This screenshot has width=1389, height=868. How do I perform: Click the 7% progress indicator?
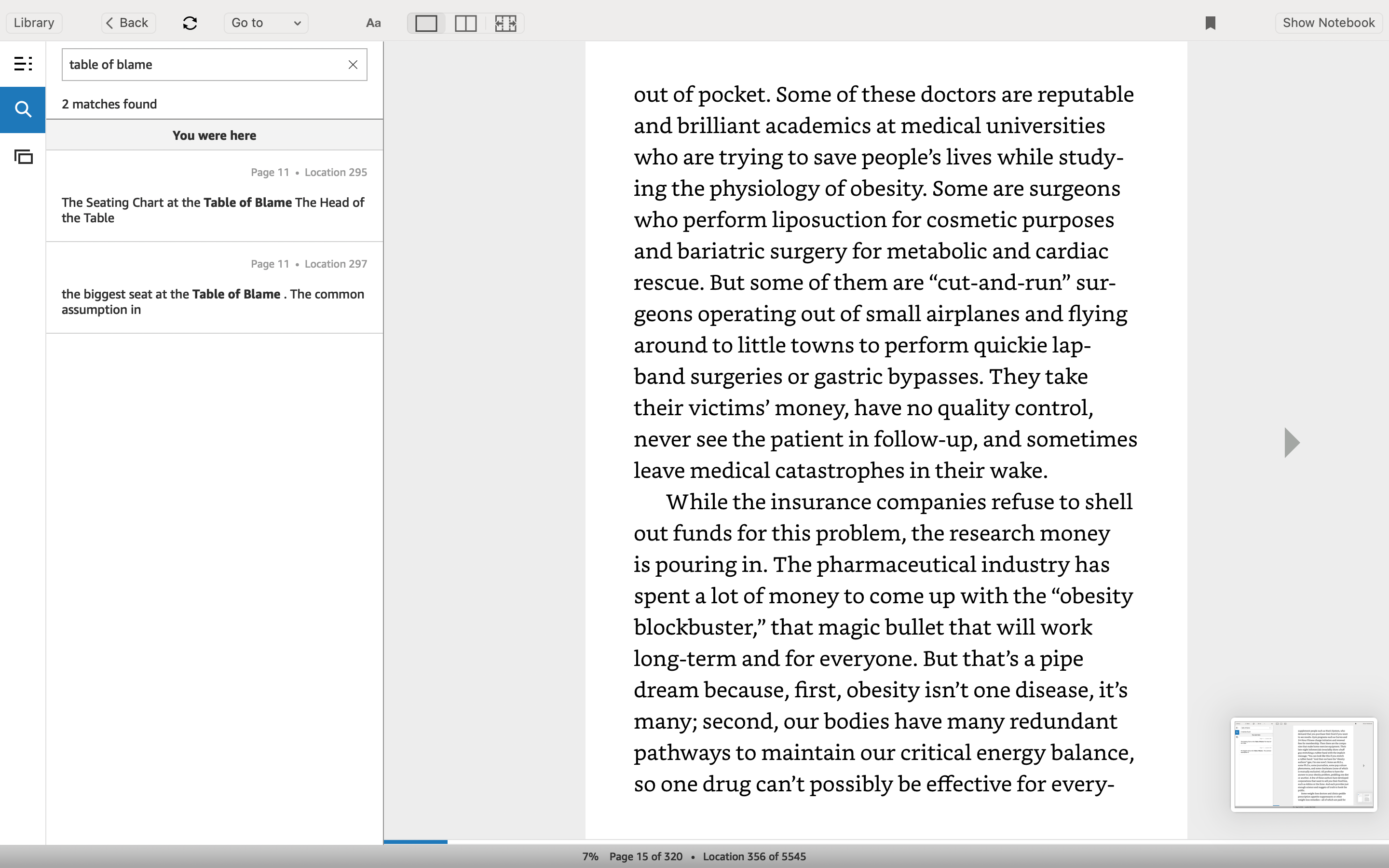(x=590, y=856)
